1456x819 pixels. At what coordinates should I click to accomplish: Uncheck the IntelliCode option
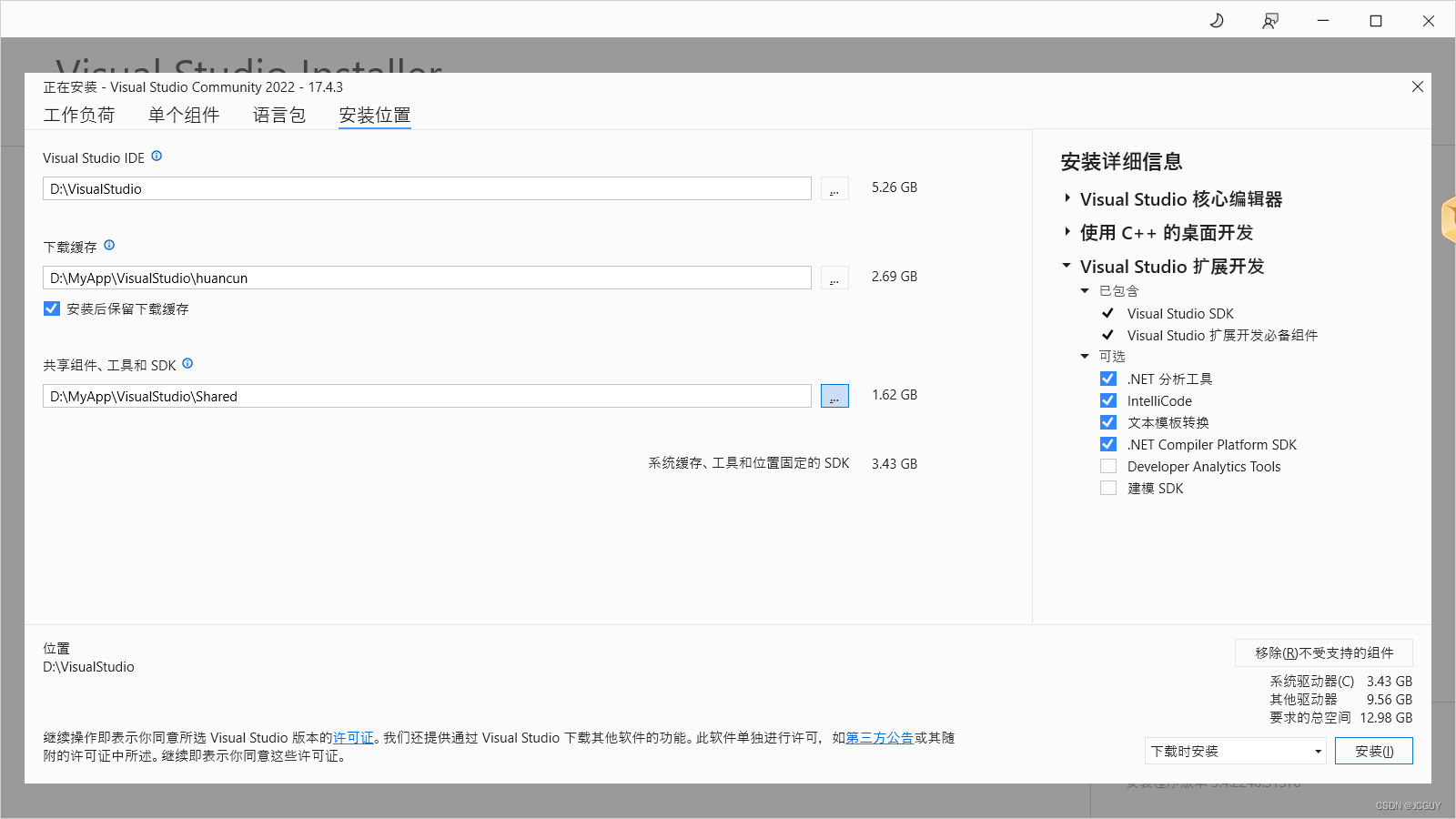click(x=1108, y=400)
